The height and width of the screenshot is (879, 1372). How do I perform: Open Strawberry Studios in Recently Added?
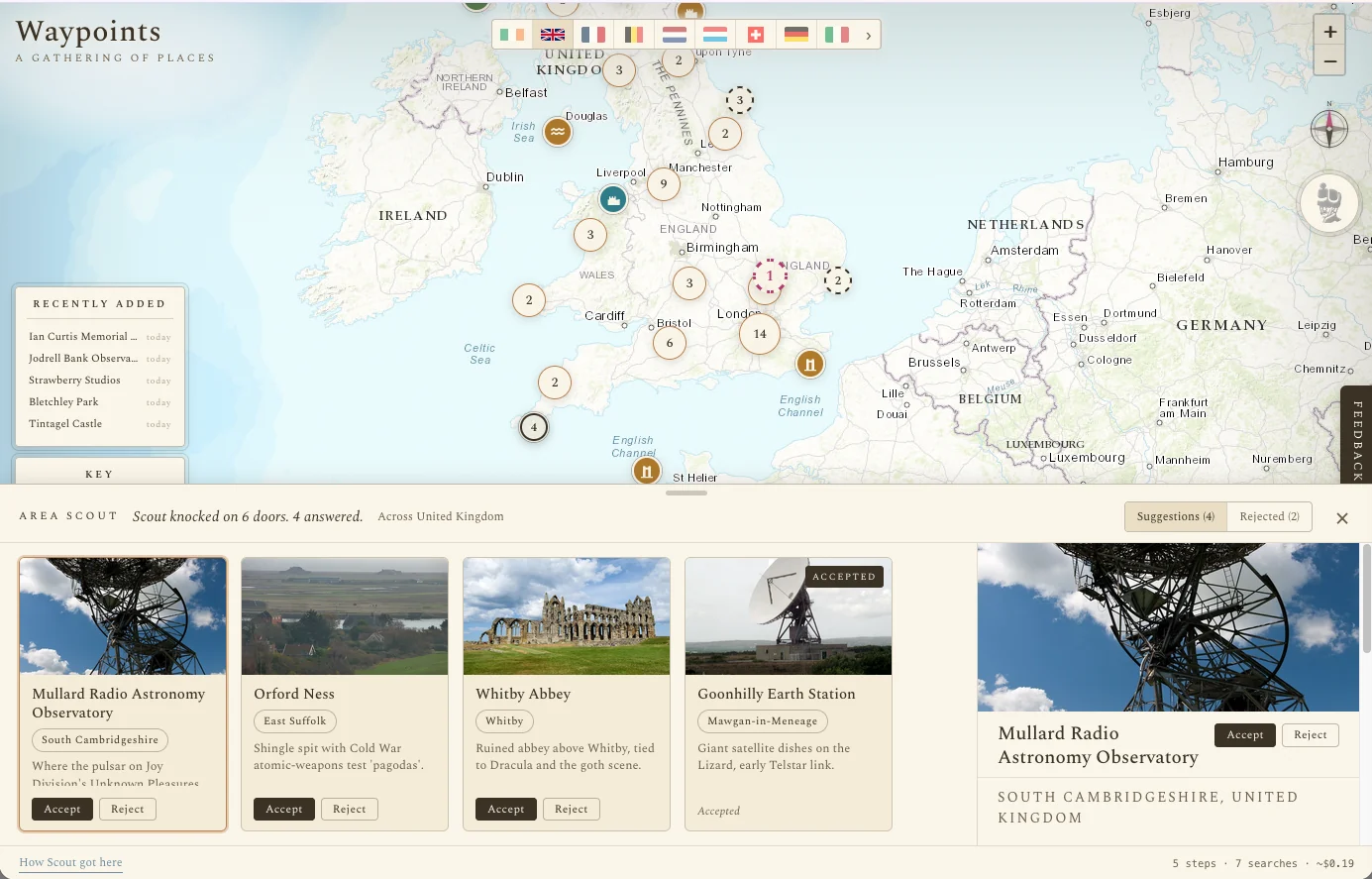coord(99,381)
